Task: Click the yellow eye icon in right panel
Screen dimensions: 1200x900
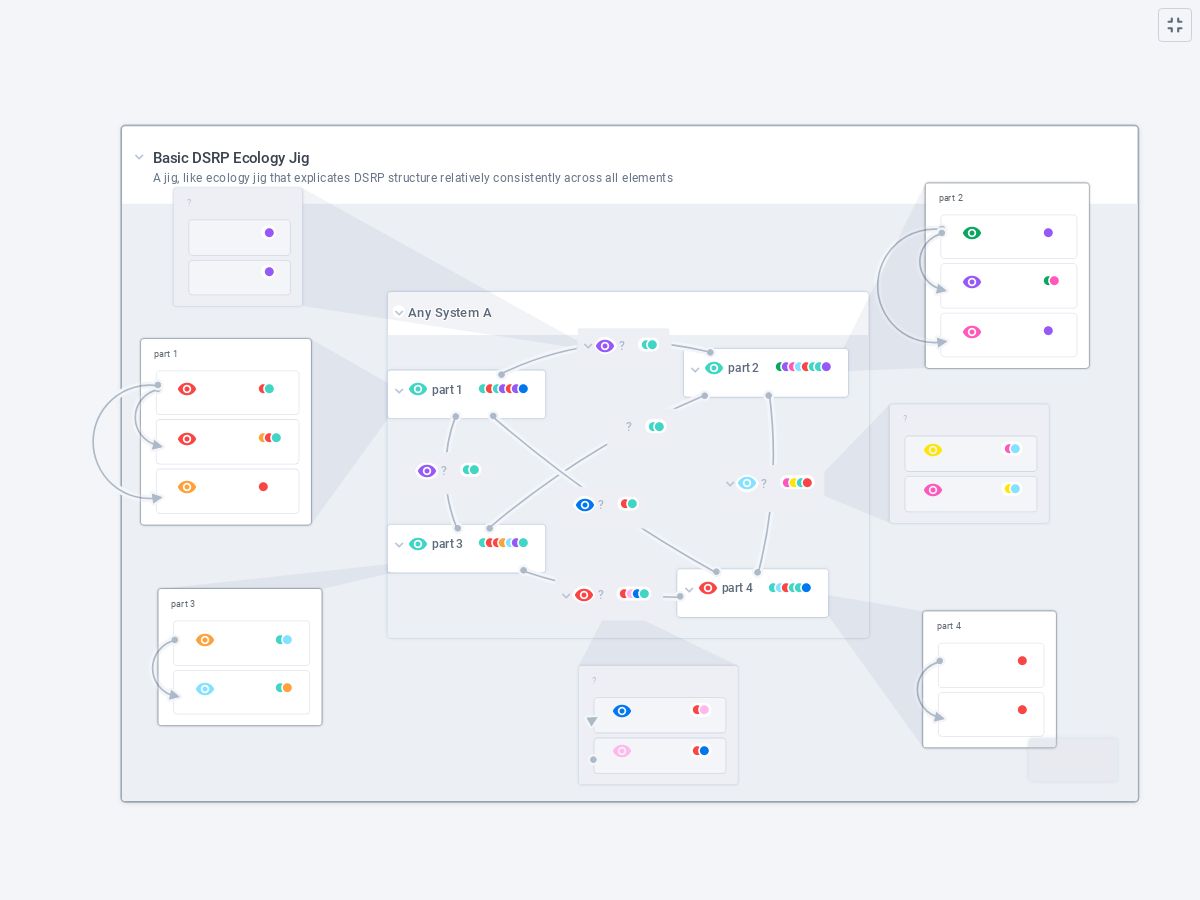Action: [x=932, y=450]
